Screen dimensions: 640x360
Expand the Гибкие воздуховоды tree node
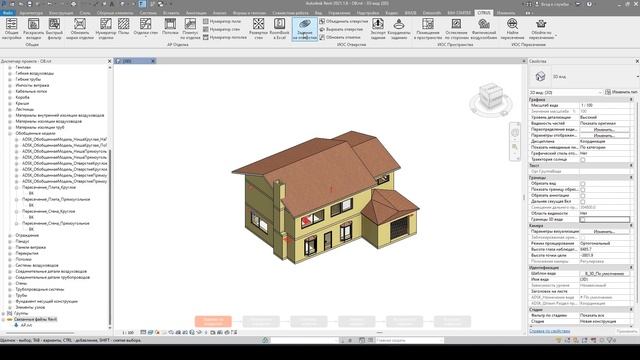coord(10,73)
